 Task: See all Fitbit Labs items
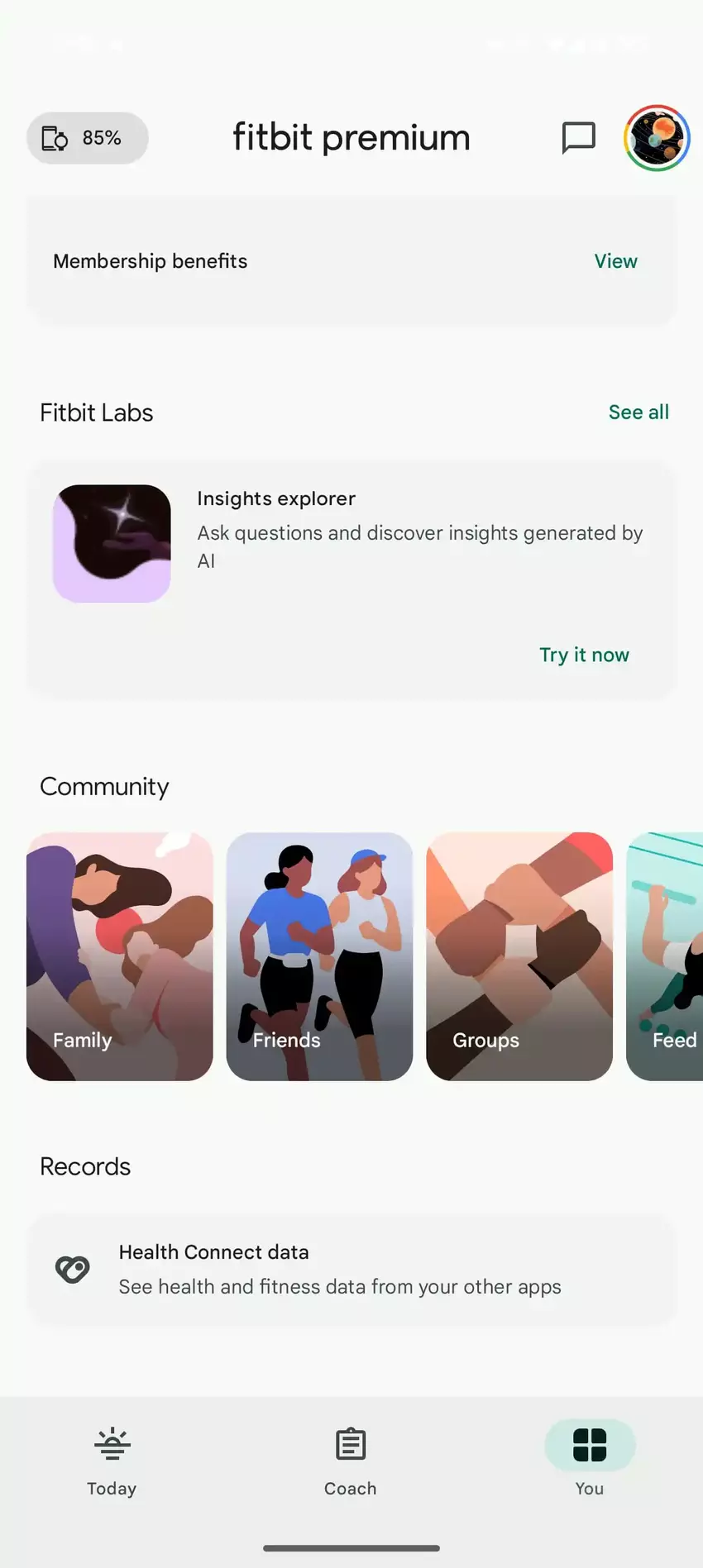(638, 412)
